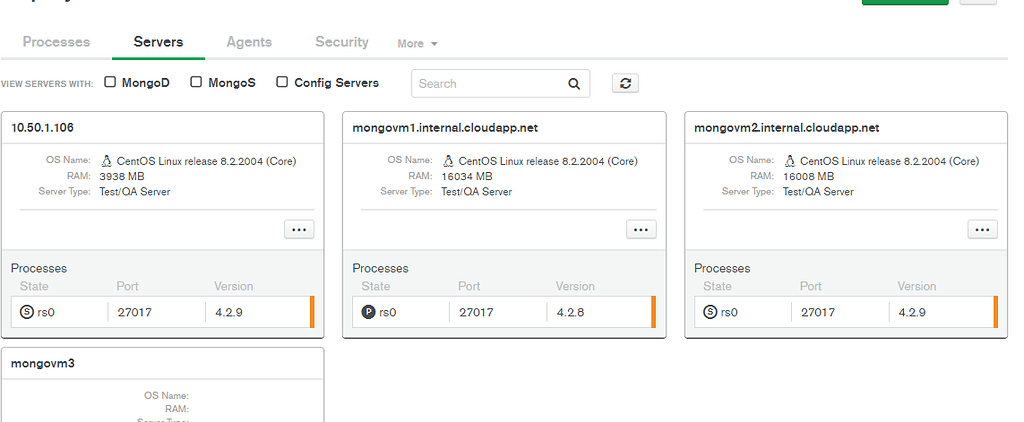Click Linux penguin icon in mongovm2 card
The image size is (1024, 422).
790,161
